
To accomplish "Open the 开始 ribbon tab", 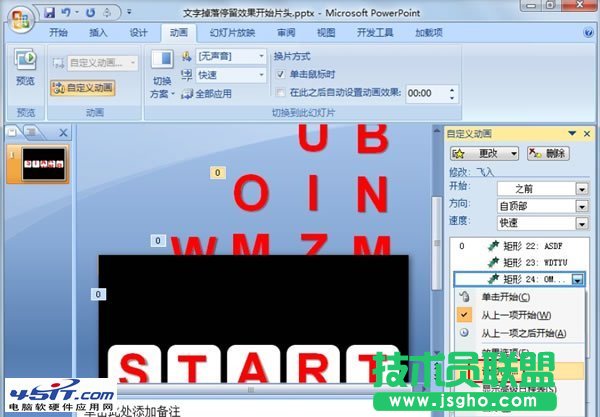I will click(58, 33).
